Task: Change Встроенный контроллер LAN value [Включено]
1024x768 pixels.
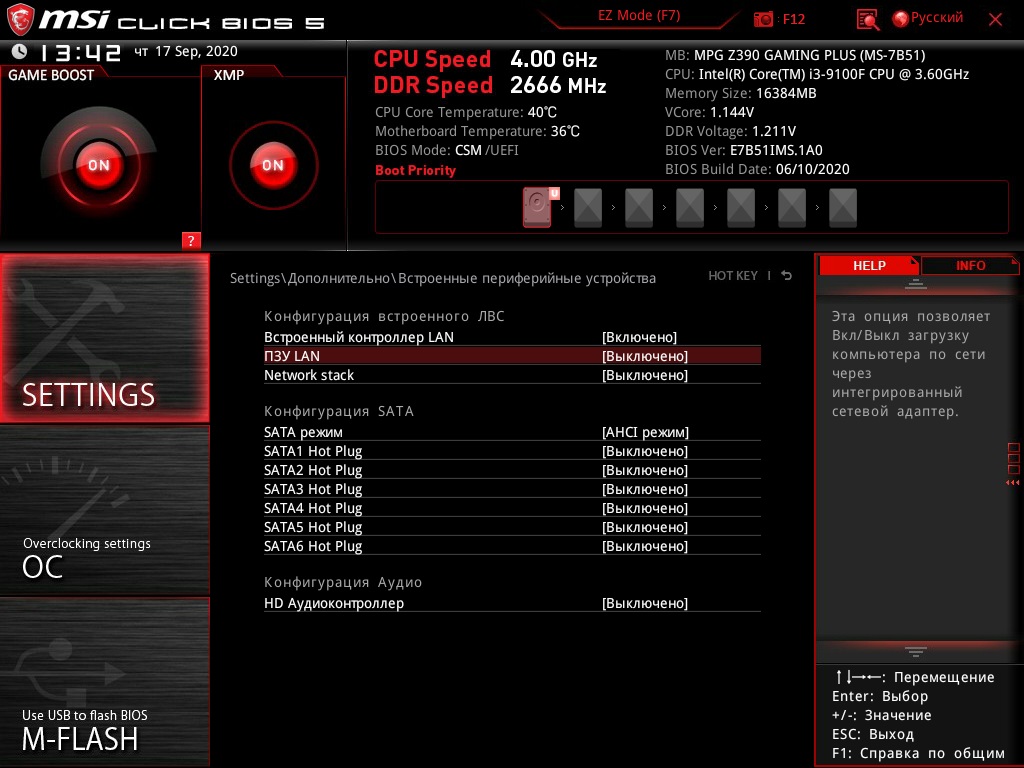Action: (x=639, y=337)
